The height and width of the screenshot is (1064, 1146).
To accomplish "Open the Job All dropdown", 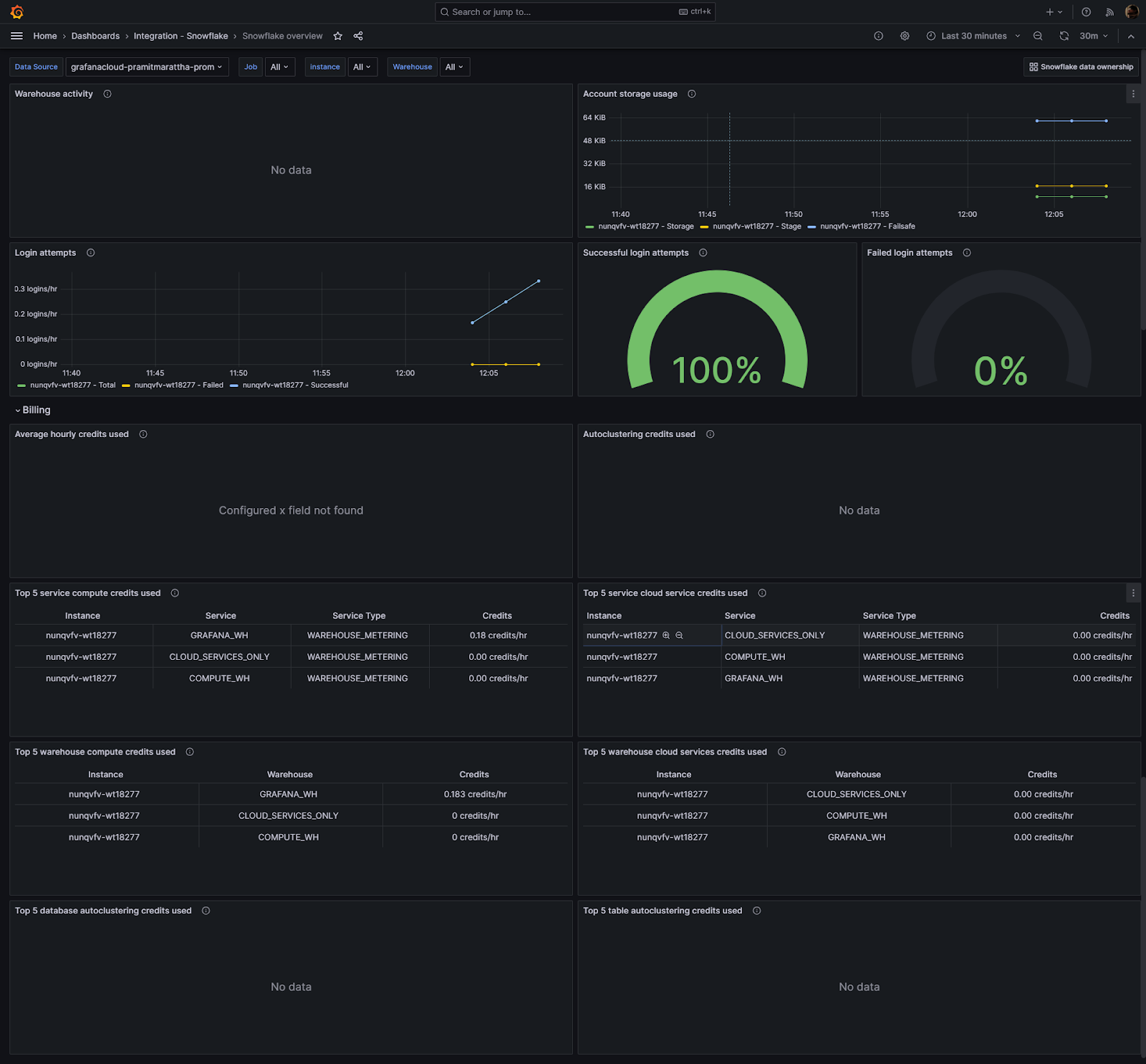I will pos(279,67).
